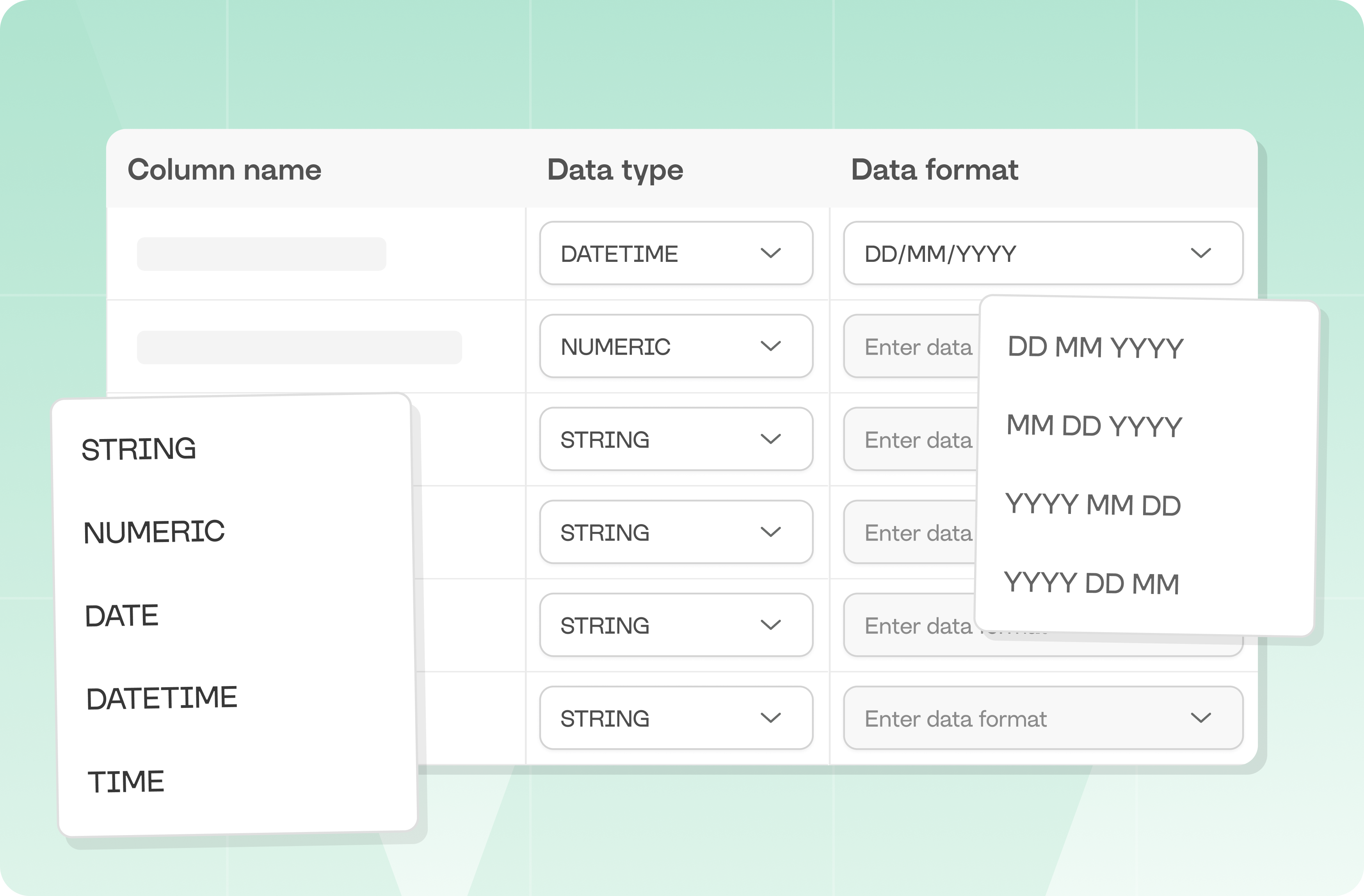
Task: Choose TIME from the type list
Action: tap(126, 782)
